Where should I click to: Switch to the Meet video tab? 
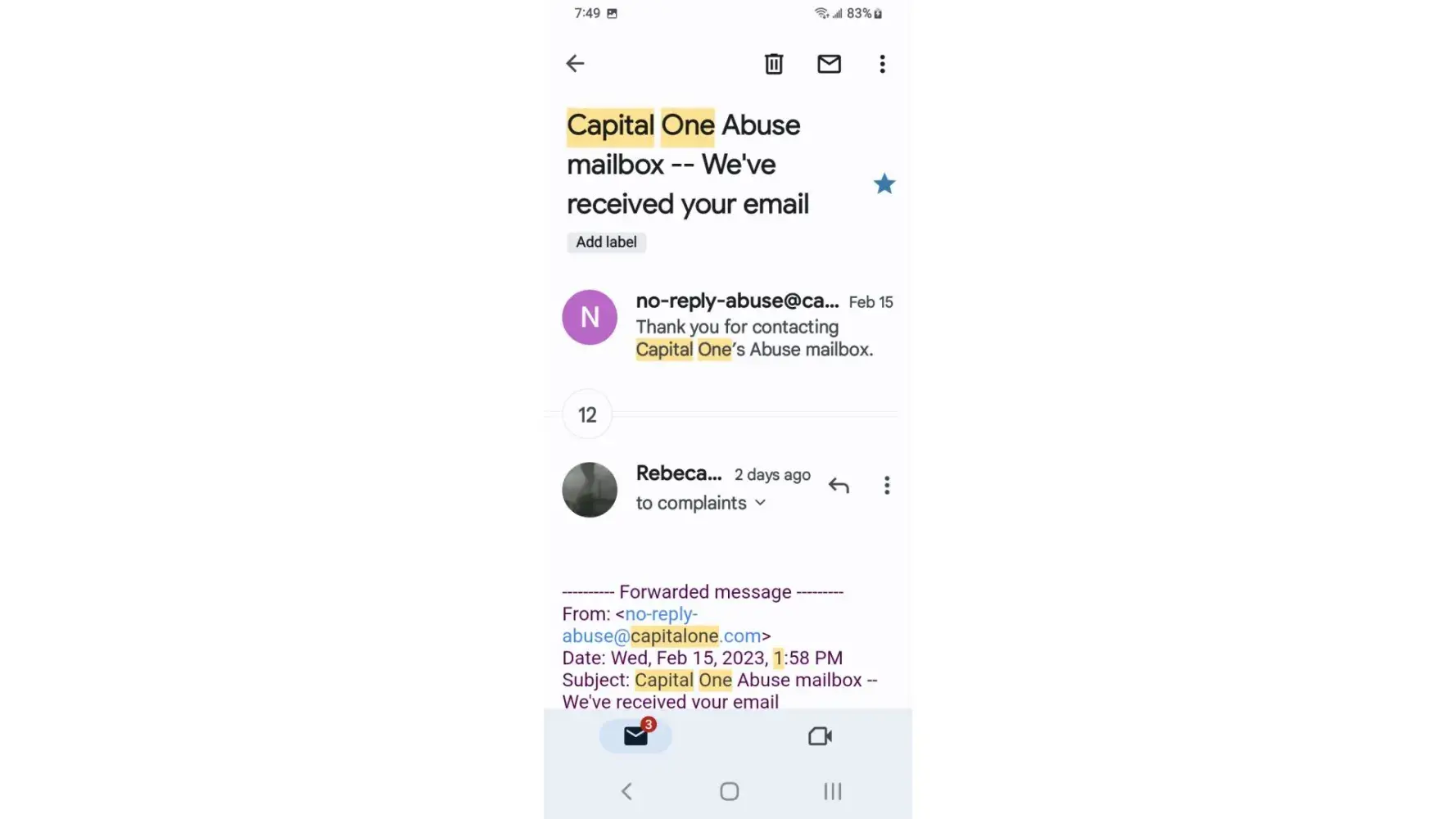(x=820, y=736)
